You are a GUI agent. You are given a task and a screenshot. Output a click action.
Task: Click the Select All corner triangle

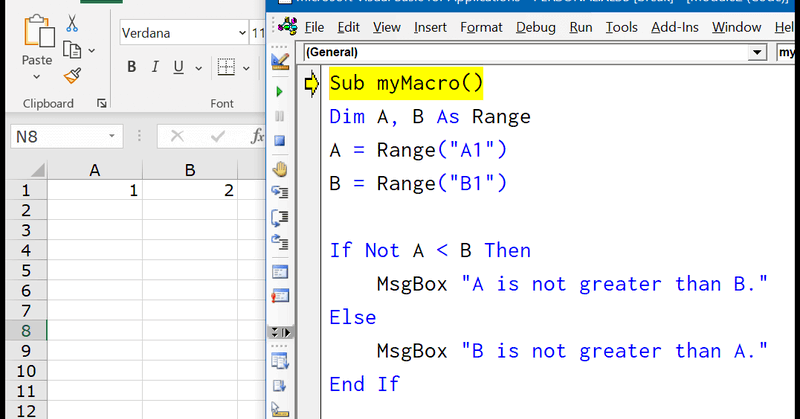click(37, 170)
